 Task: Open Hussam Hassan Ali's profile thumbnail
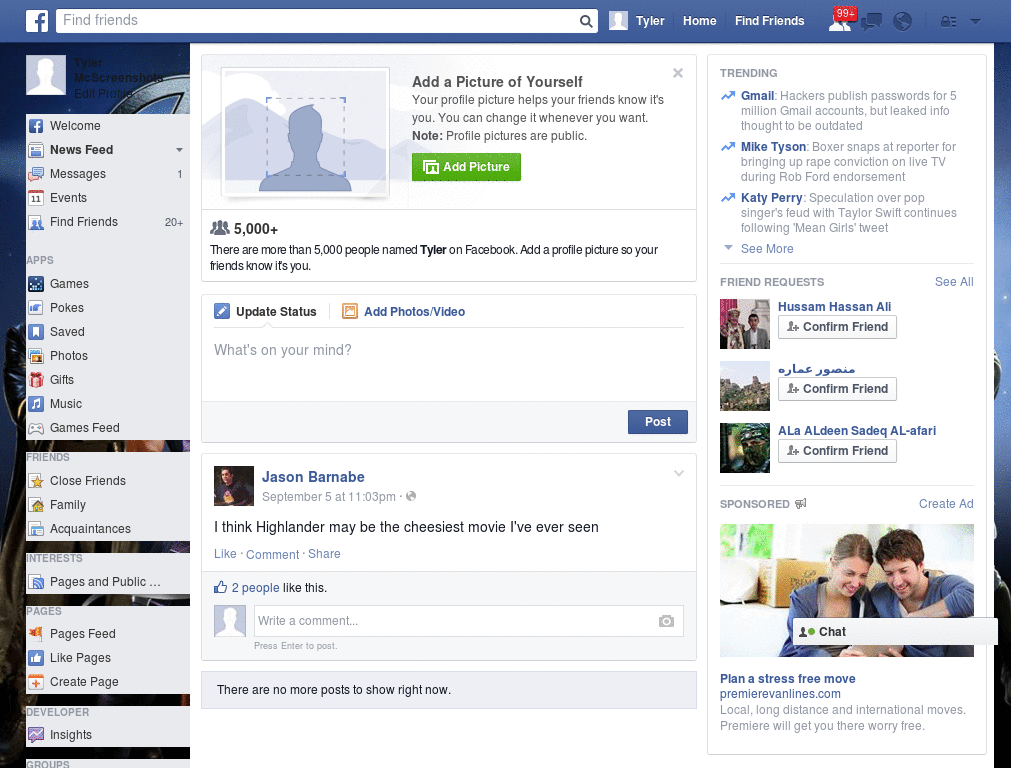point(745,324)
